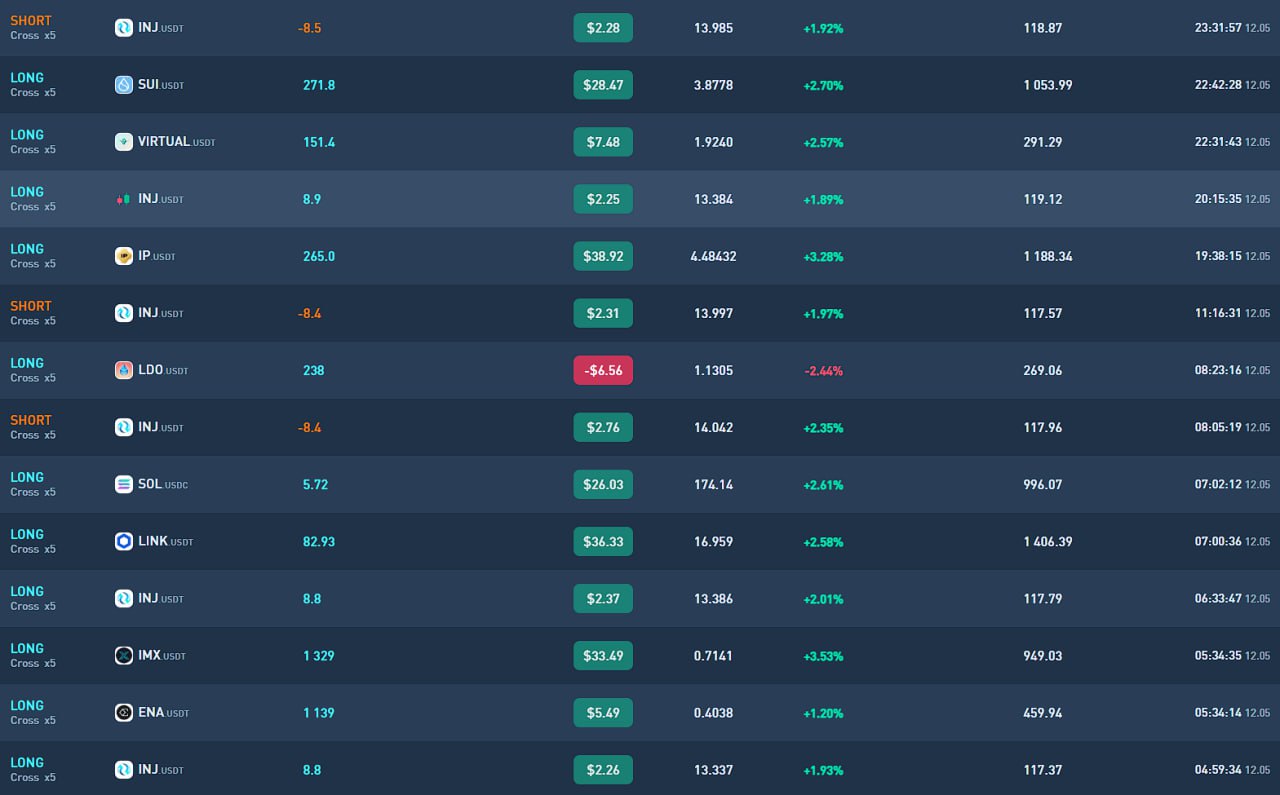Click the INJ coin icon in the 23:31:57 row
The image size is (1280, 795).
tap(124, 28)
